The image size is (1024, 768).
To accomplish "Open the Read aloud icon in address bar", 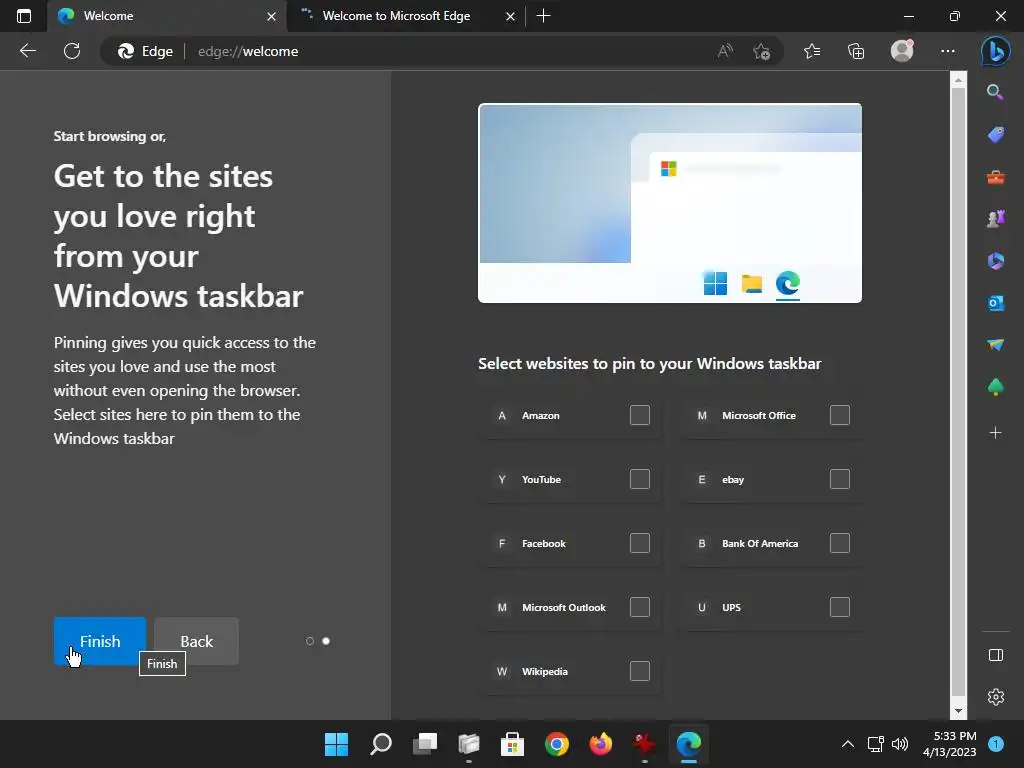I will [725, 51].
